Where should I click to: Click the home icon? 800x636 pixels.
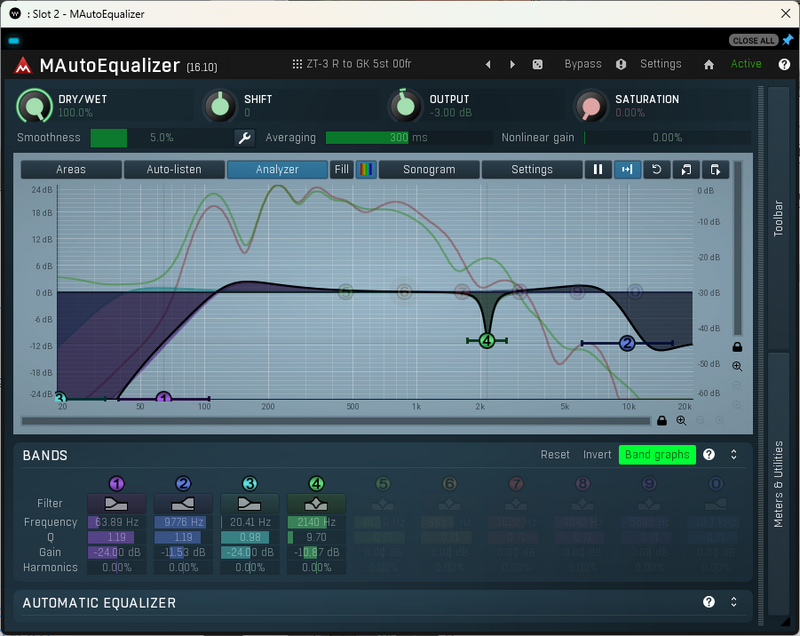(709, 64)
